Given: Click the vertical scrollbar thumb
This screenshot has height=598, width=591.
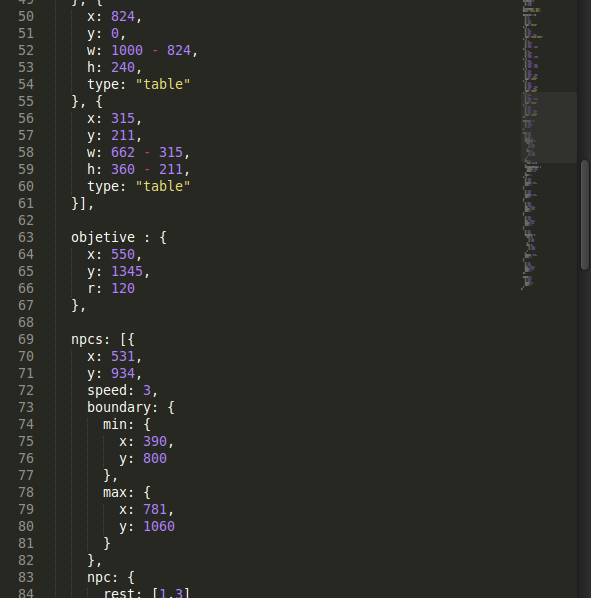Looking at the screenshot, I should pos(585,215).
